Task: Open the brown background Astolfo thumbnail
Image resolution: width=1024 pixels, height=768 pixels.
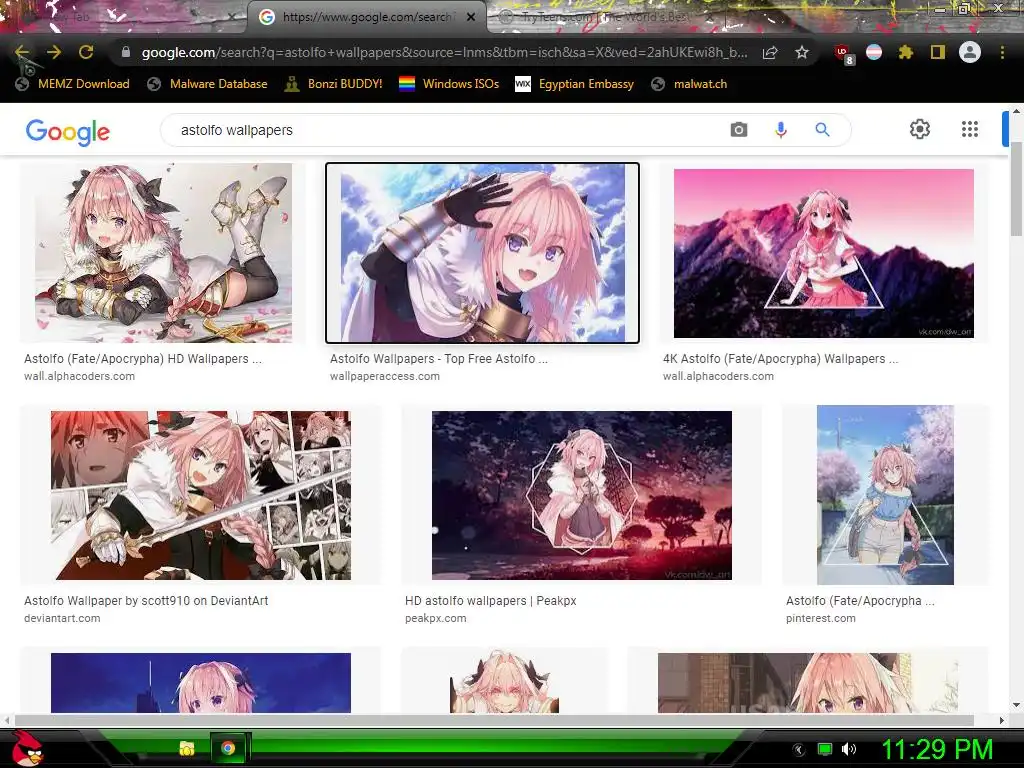Action: point(807,681)
